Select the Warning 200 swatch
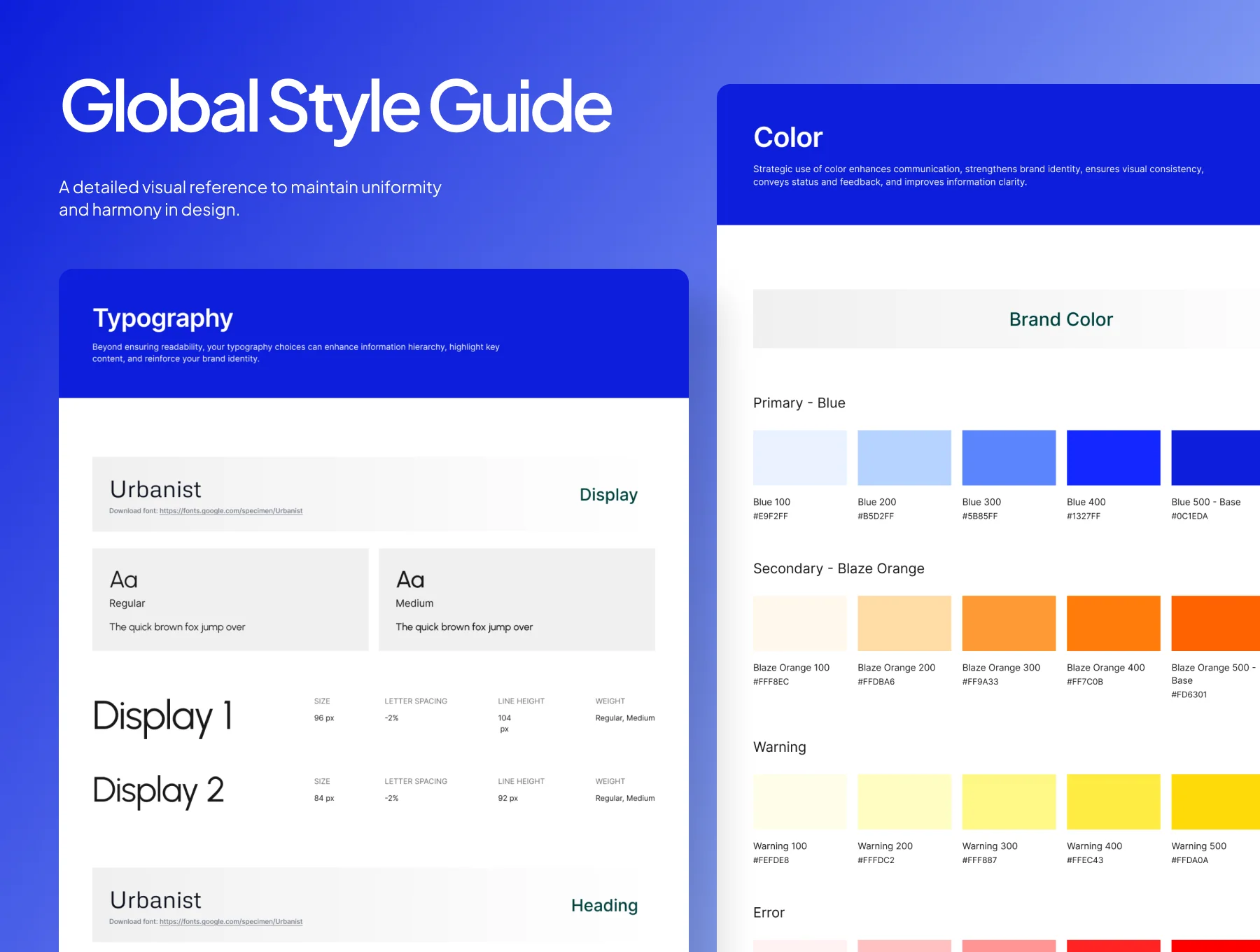The width and height of the screenshot is (1260, 952). 904,801
